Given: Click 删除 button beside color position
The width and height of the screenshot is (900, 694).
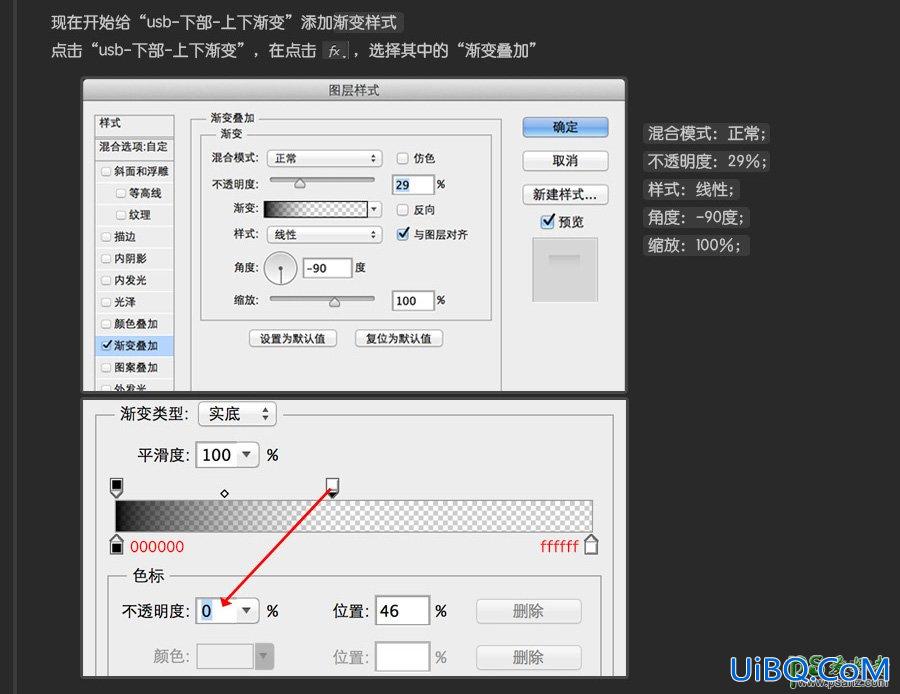Looking at the screenshot, I should coord(529,657).
